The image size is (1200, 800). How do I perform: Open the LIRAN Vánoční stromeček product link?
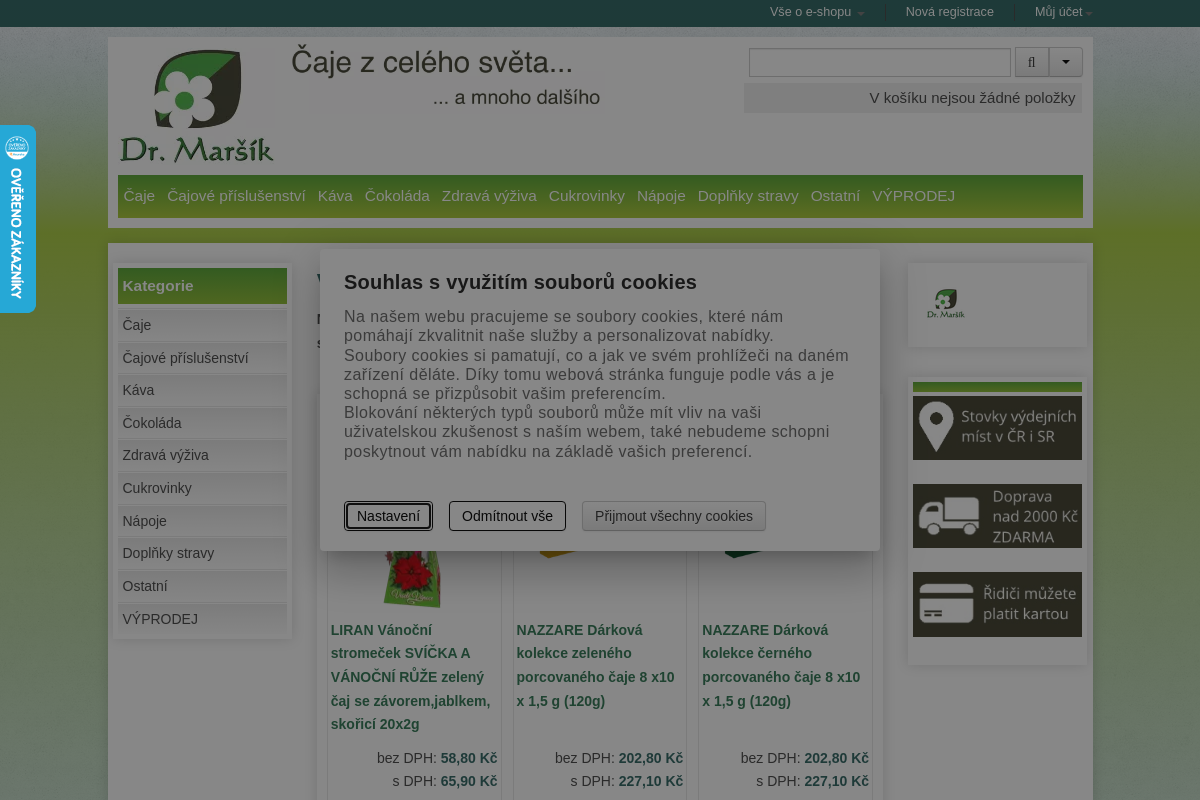(x=411, y=677)
